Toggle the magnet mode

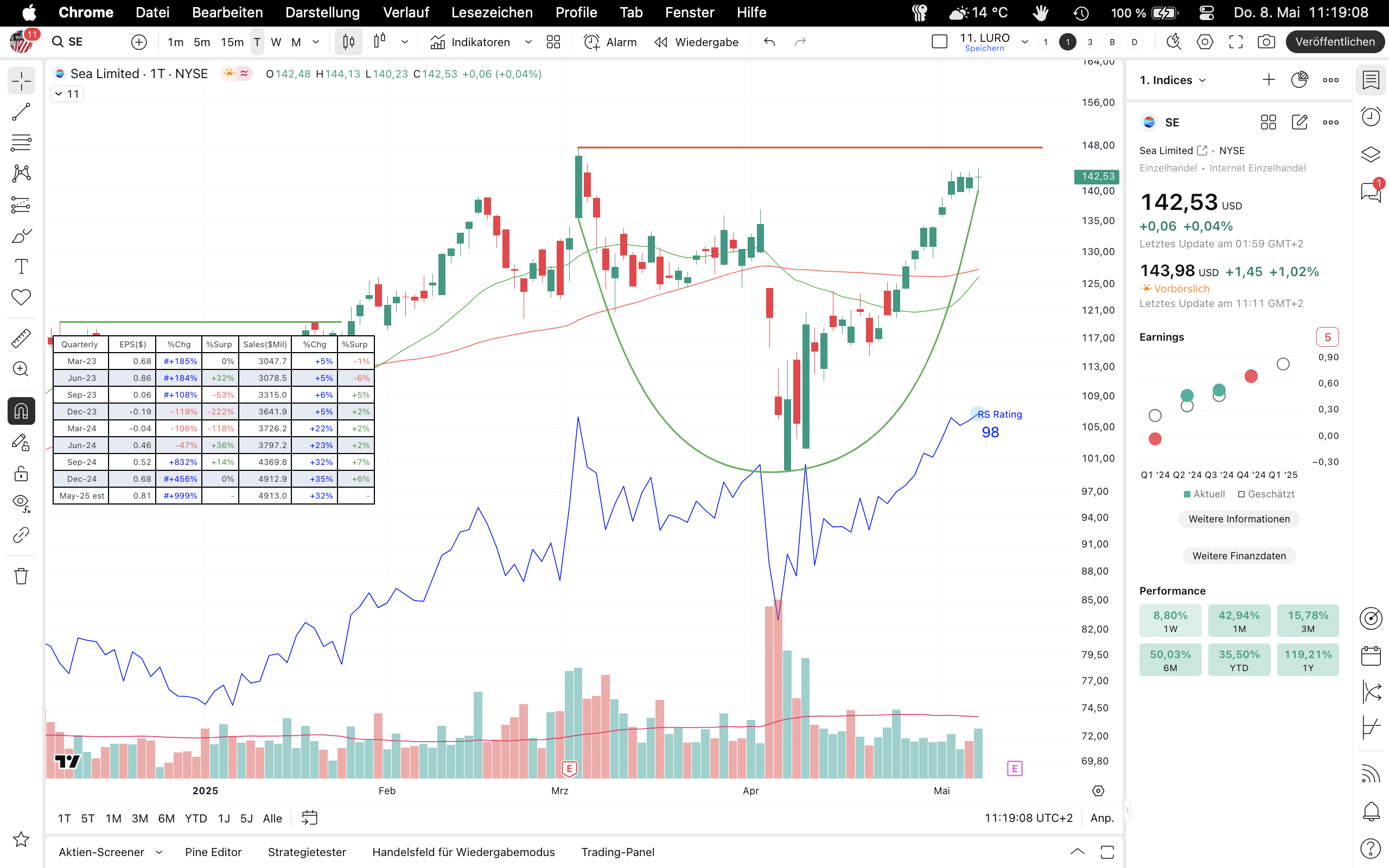click(x=21, y=411)
